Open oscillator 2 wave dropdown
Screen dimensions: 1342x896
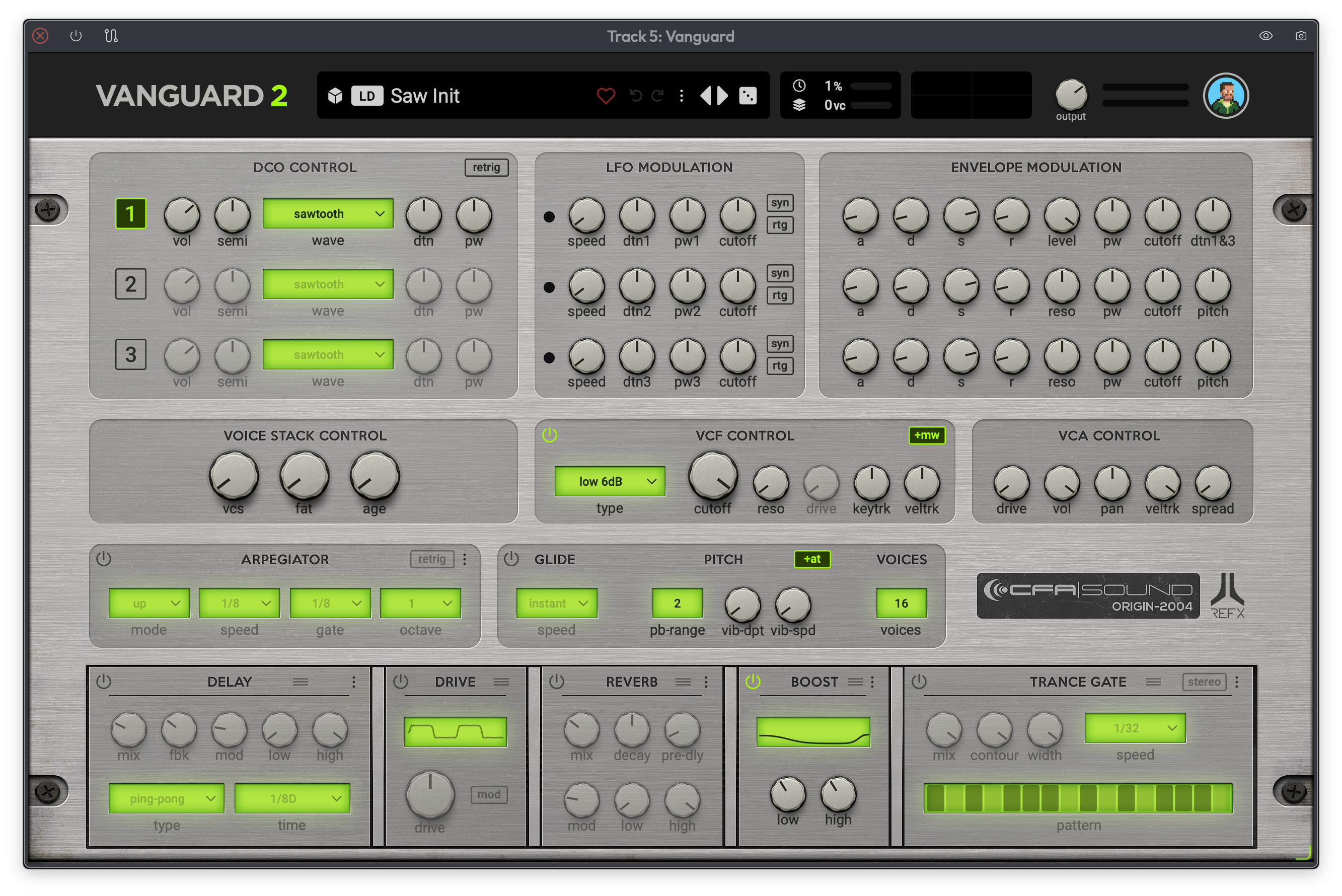point(328,284)
